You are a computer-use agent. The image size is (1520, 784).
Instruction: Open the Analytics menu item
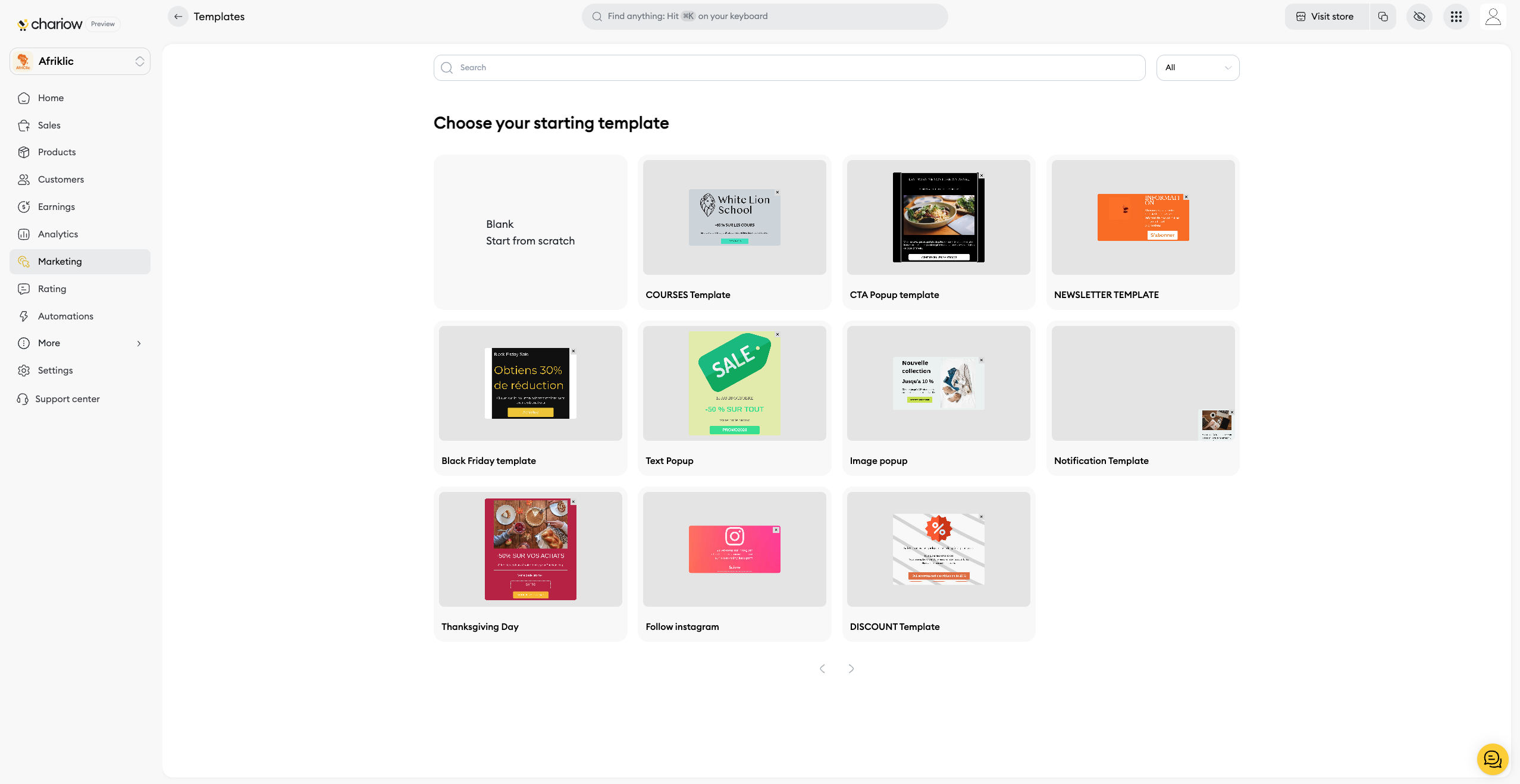click(58, 234)
